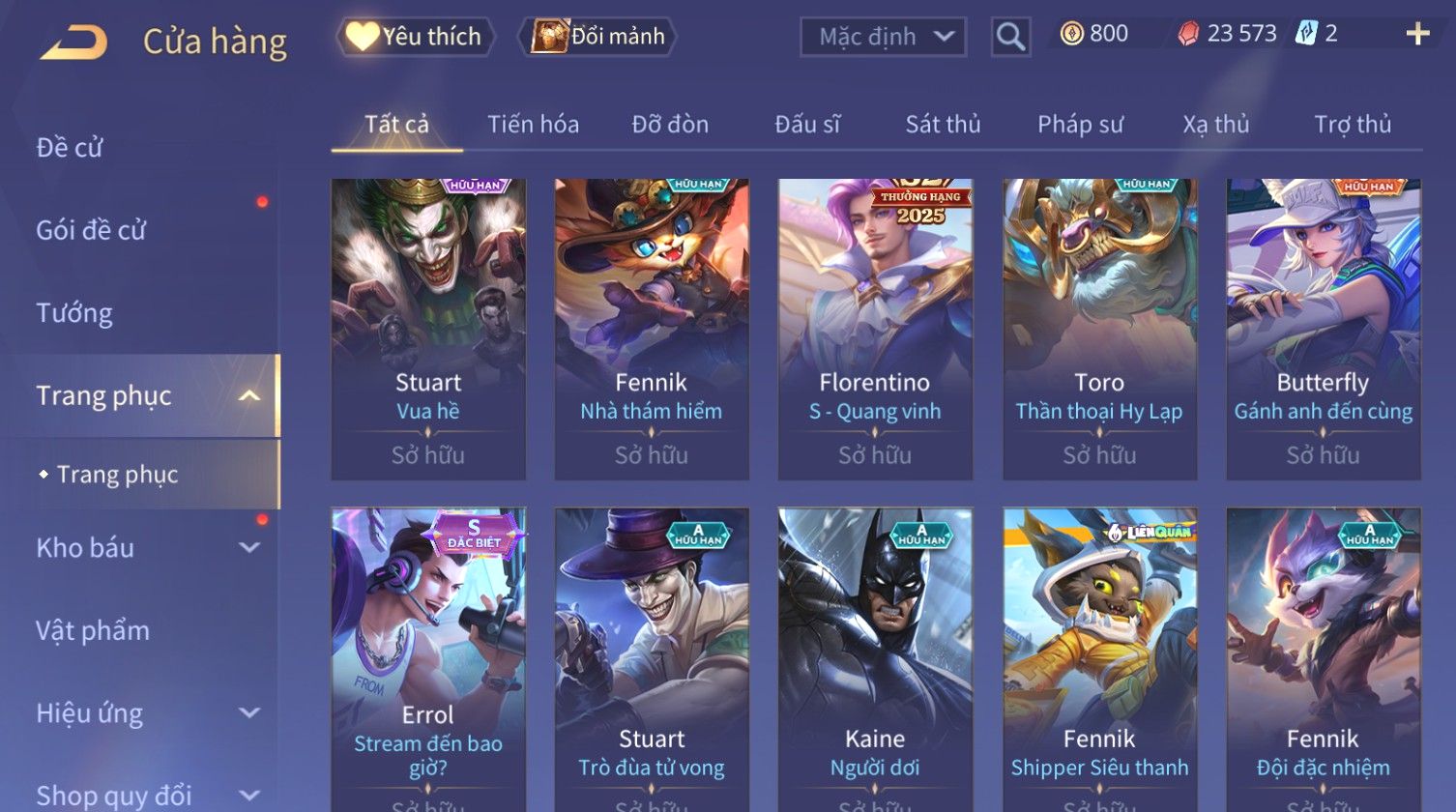Select the Tiến hóa tab
The width and height of the screenshot is (1456, 812).
pyautogui.click(x=533, y=124)
